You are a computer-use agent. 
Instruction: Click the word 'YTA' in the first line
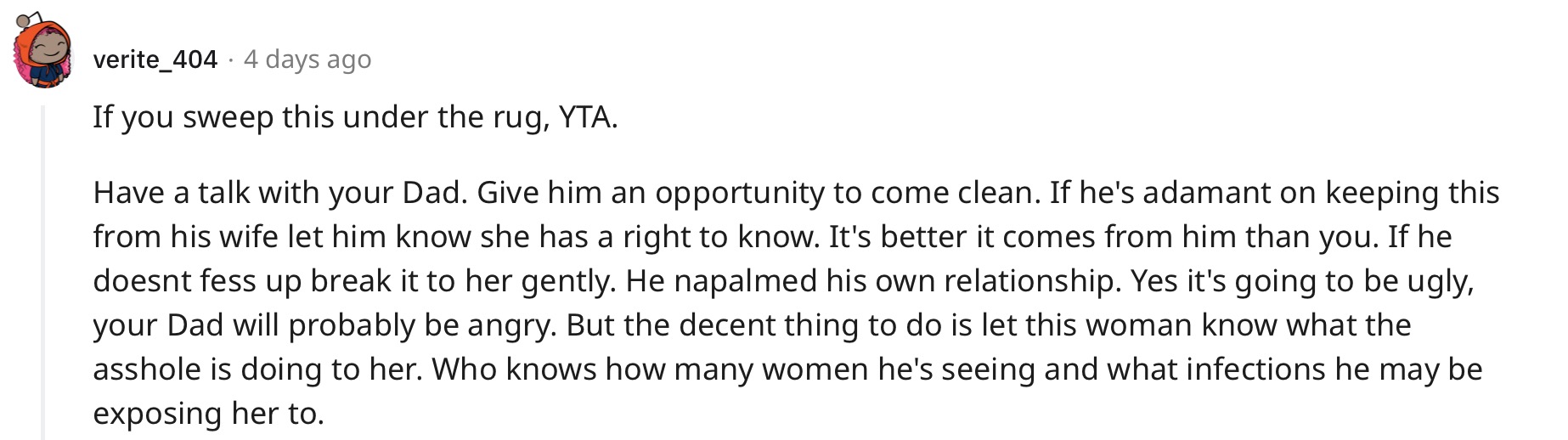[584, 117]
